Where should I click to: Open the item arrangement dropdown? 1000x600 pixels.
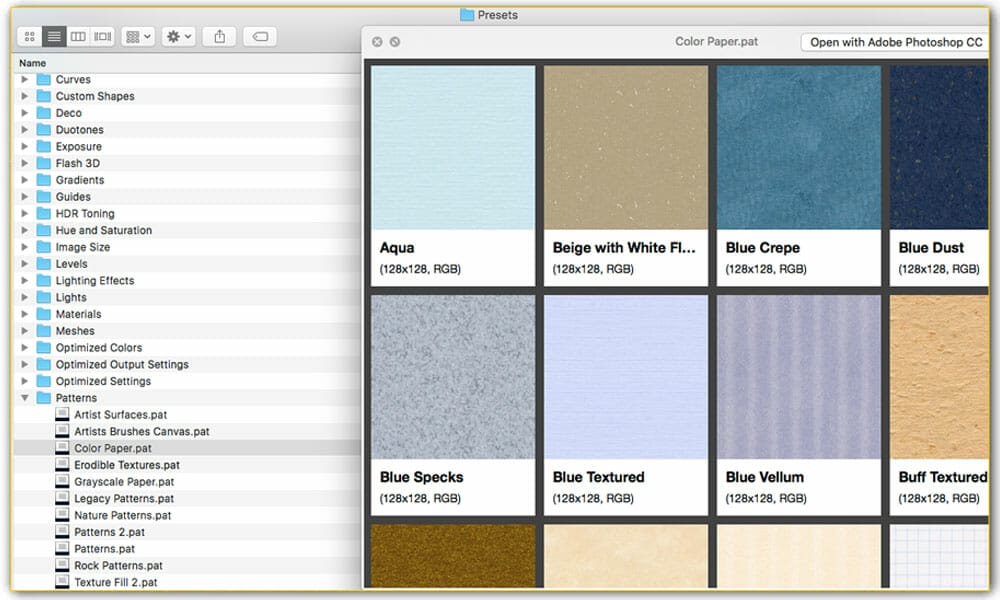click(x=137, y=36)
